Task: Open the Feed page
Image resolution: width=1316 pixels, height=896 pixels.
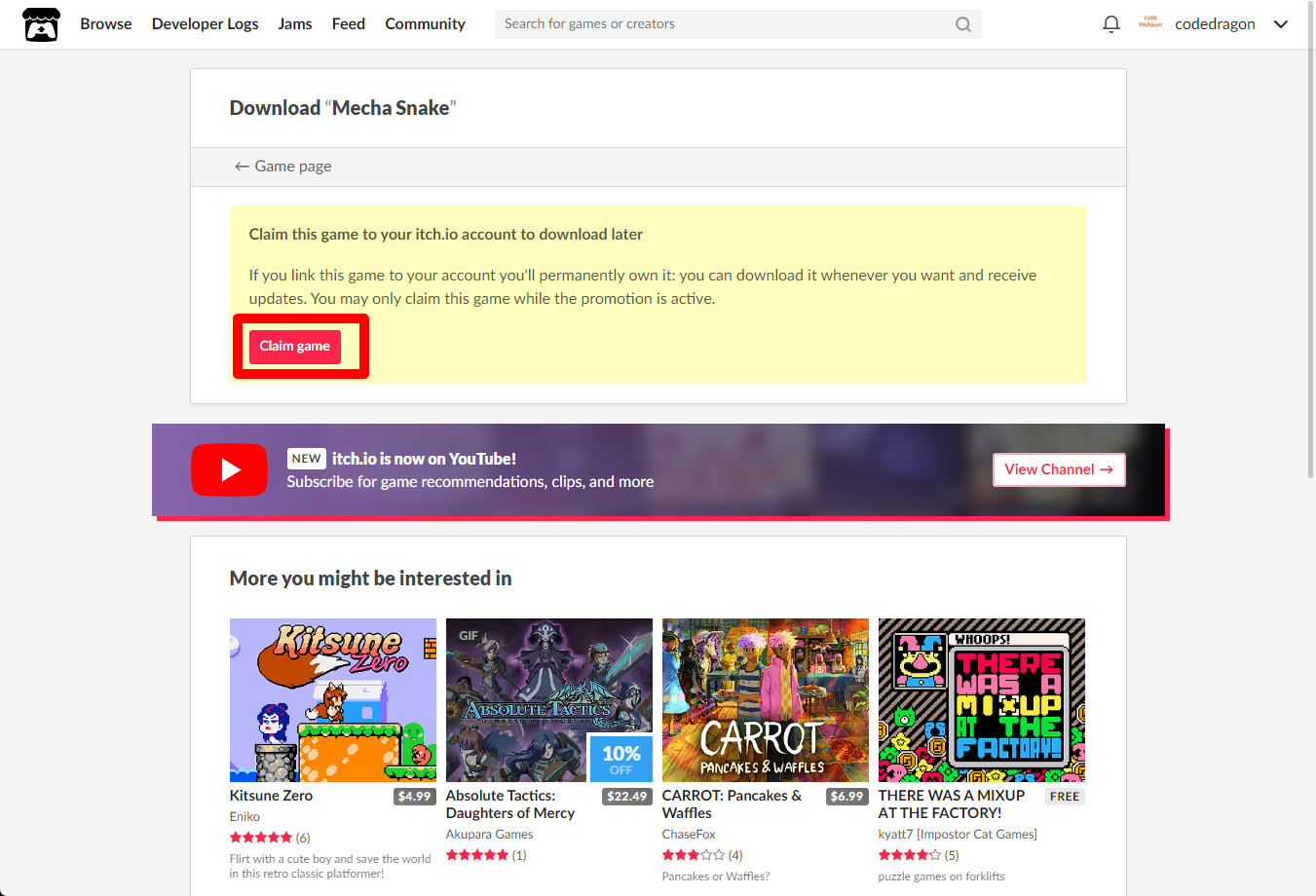Action: (349, 24)
